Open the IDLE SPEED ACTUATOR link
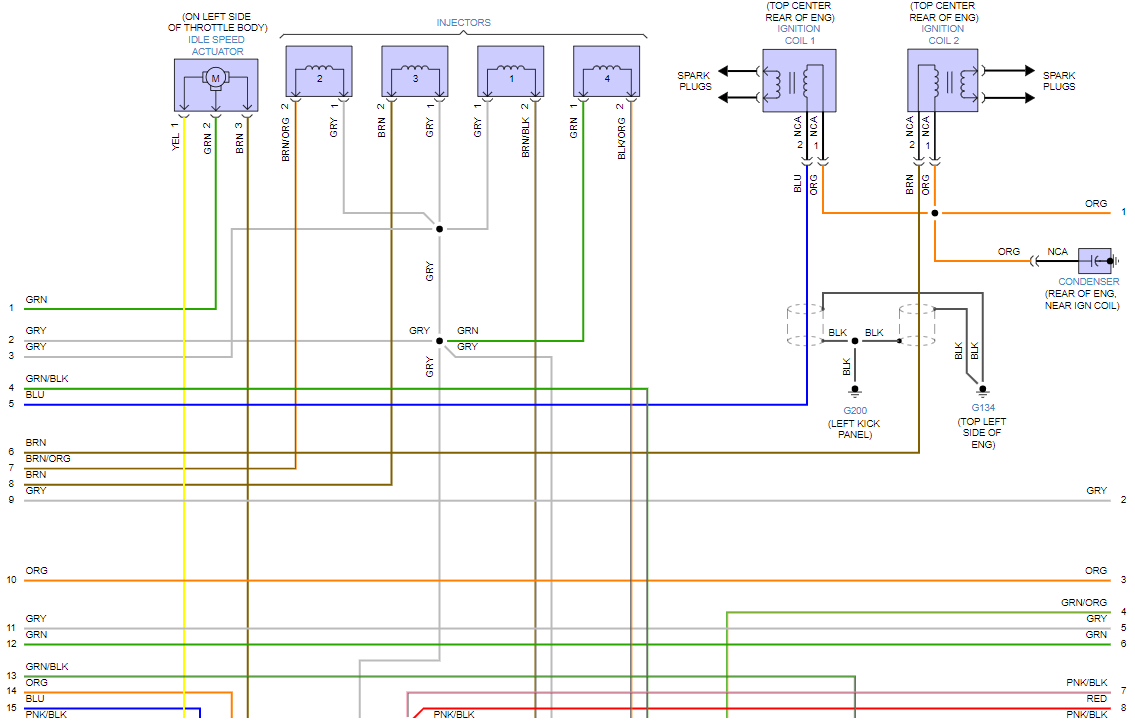Viewport: 1135px width, 722px height. (216, 46)
